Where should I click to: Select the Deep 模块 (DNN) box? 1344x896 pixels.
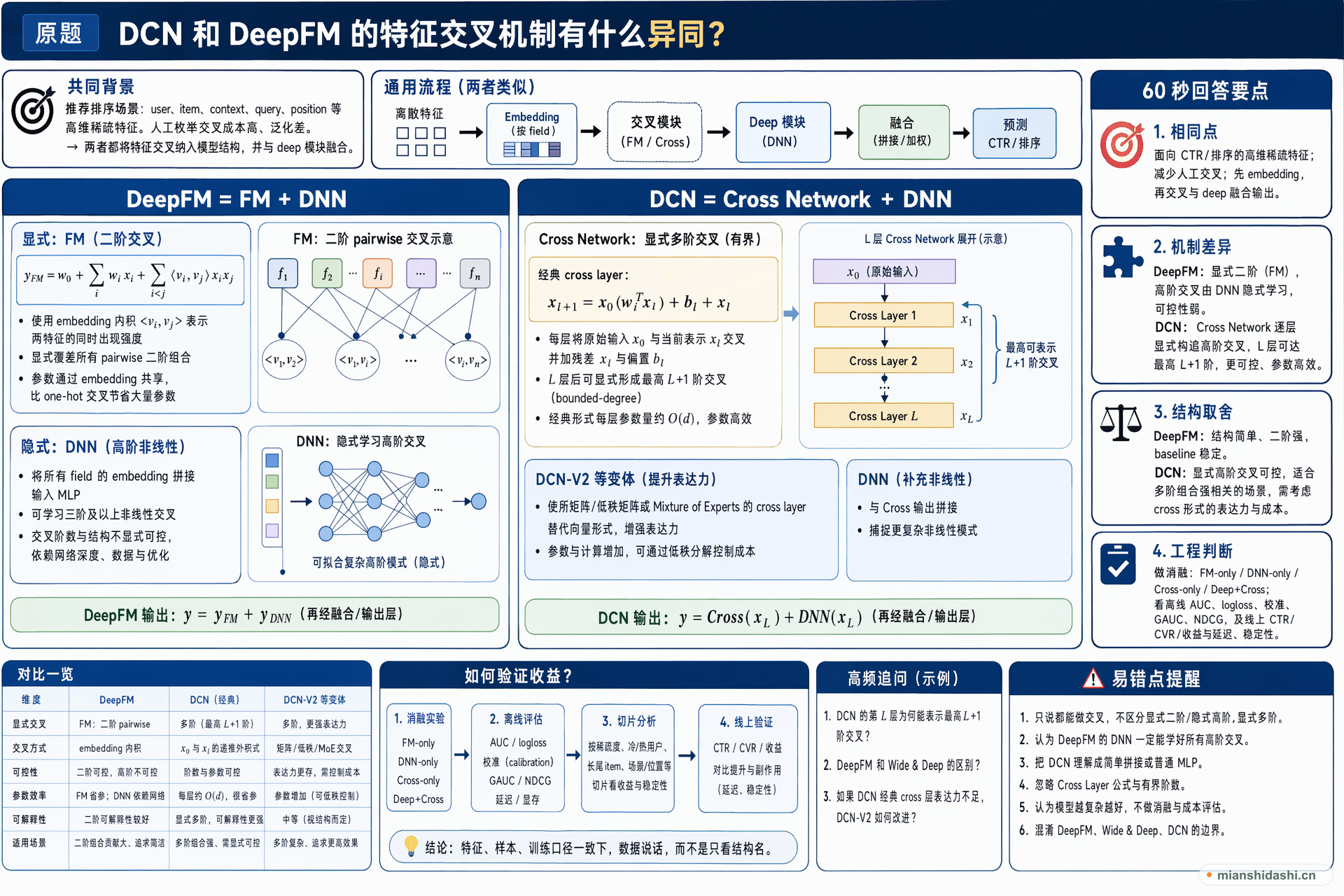tap(783, 132)
